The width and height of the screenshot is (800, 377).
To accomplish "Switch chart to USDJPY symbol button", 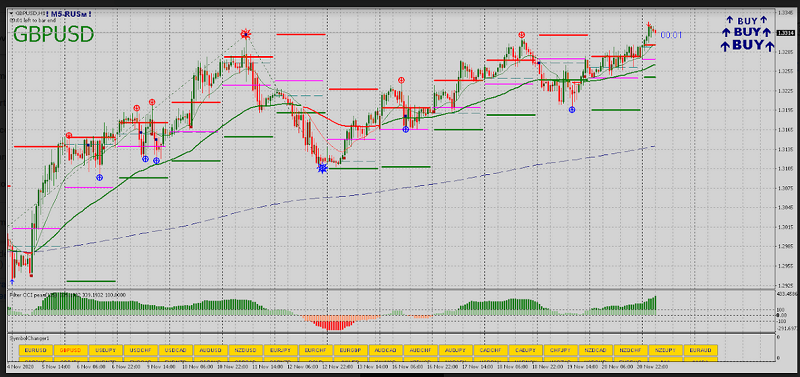I will click(x=106, y=350).
